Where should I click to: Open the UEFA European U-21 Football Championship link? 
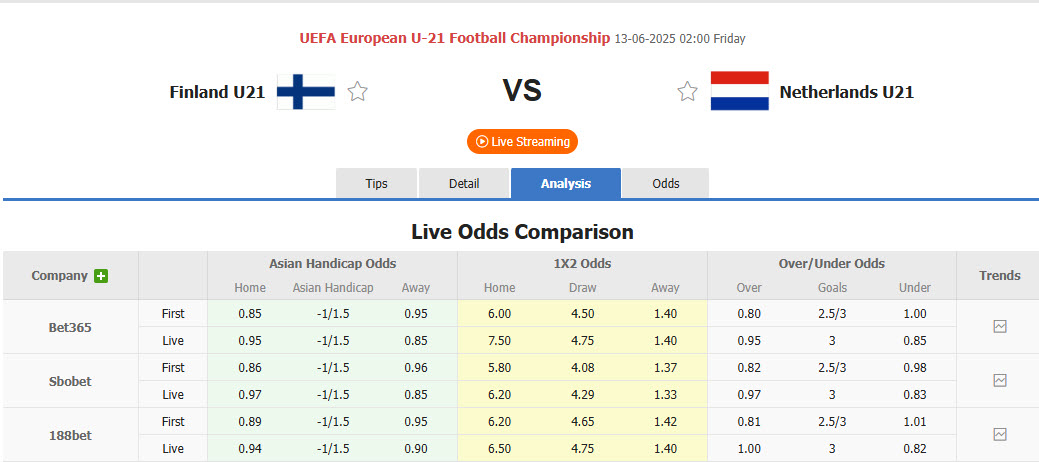pos(454,38)
